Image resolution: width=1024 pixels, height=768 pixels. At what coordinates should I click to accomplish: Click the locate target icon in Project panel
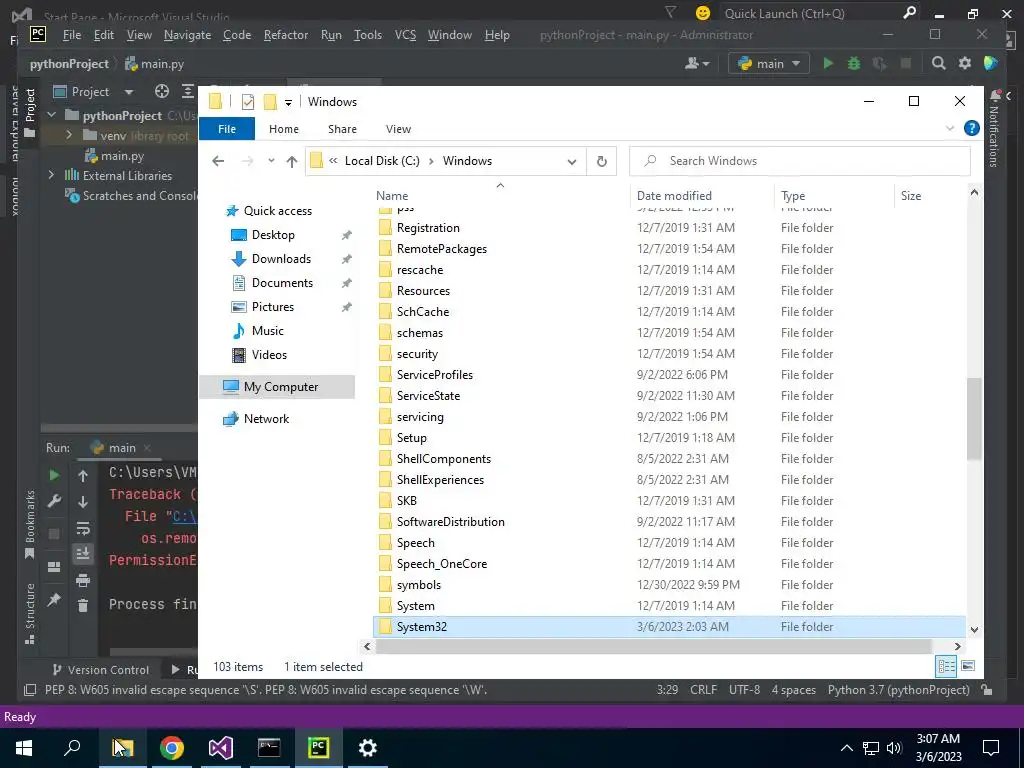161,91
